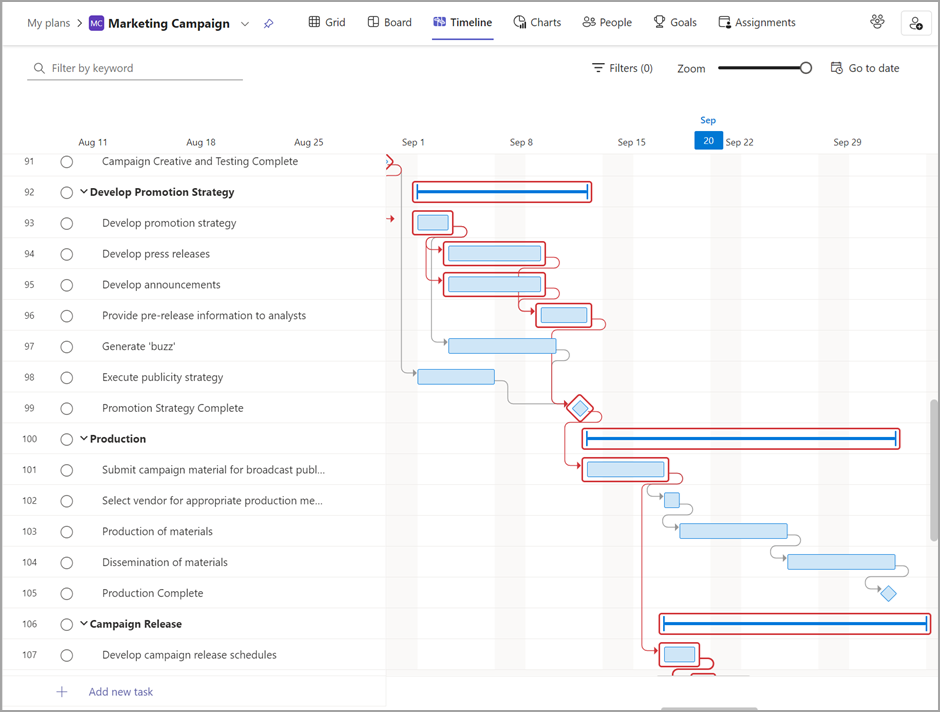Collapse the 'Production' section
The image size is (940, 712).
[x=83, y=438]
